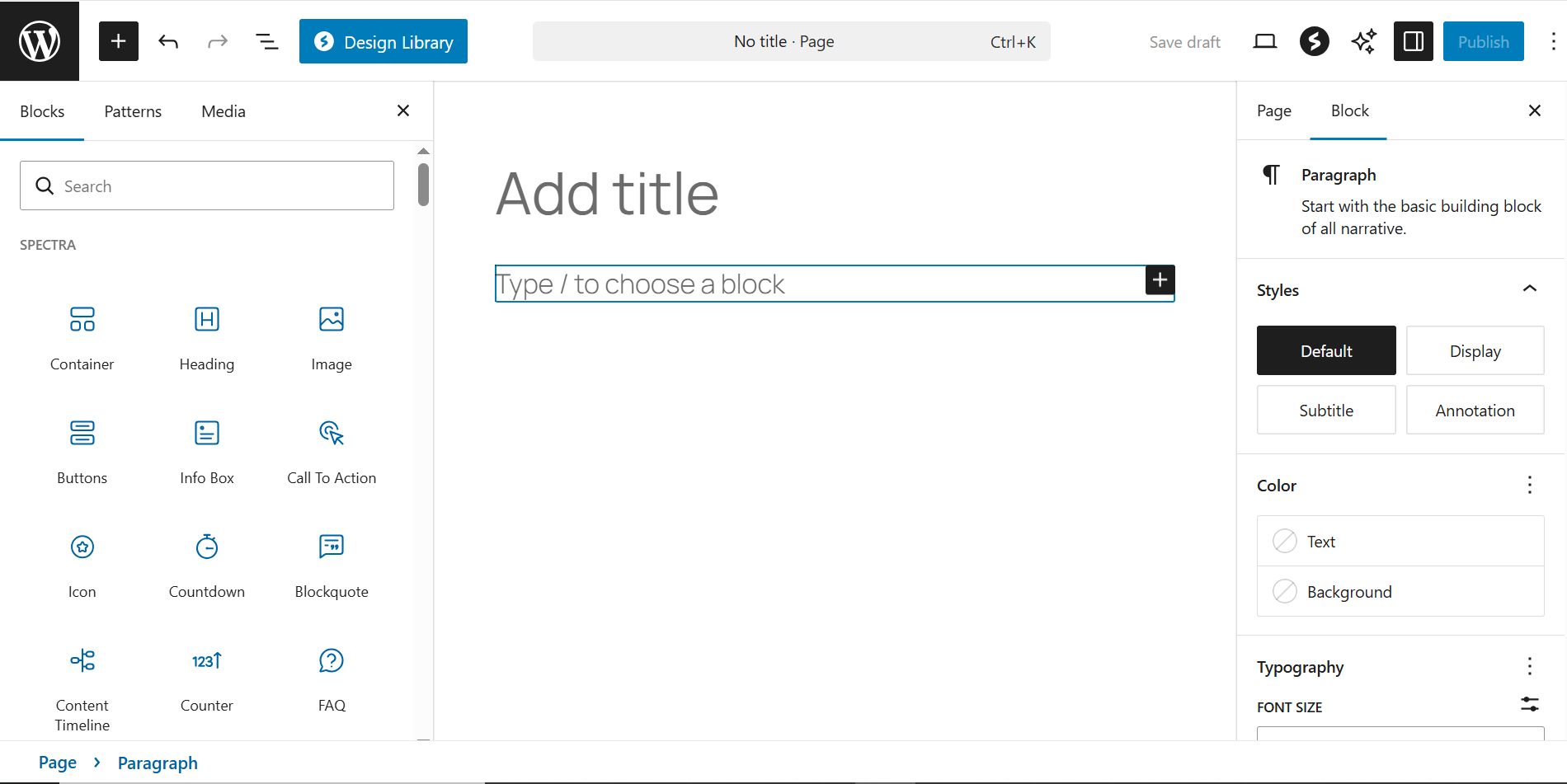Open the Options three-dot menu
Viewport: 1567px width, 784px height.
pos(1553,41)
